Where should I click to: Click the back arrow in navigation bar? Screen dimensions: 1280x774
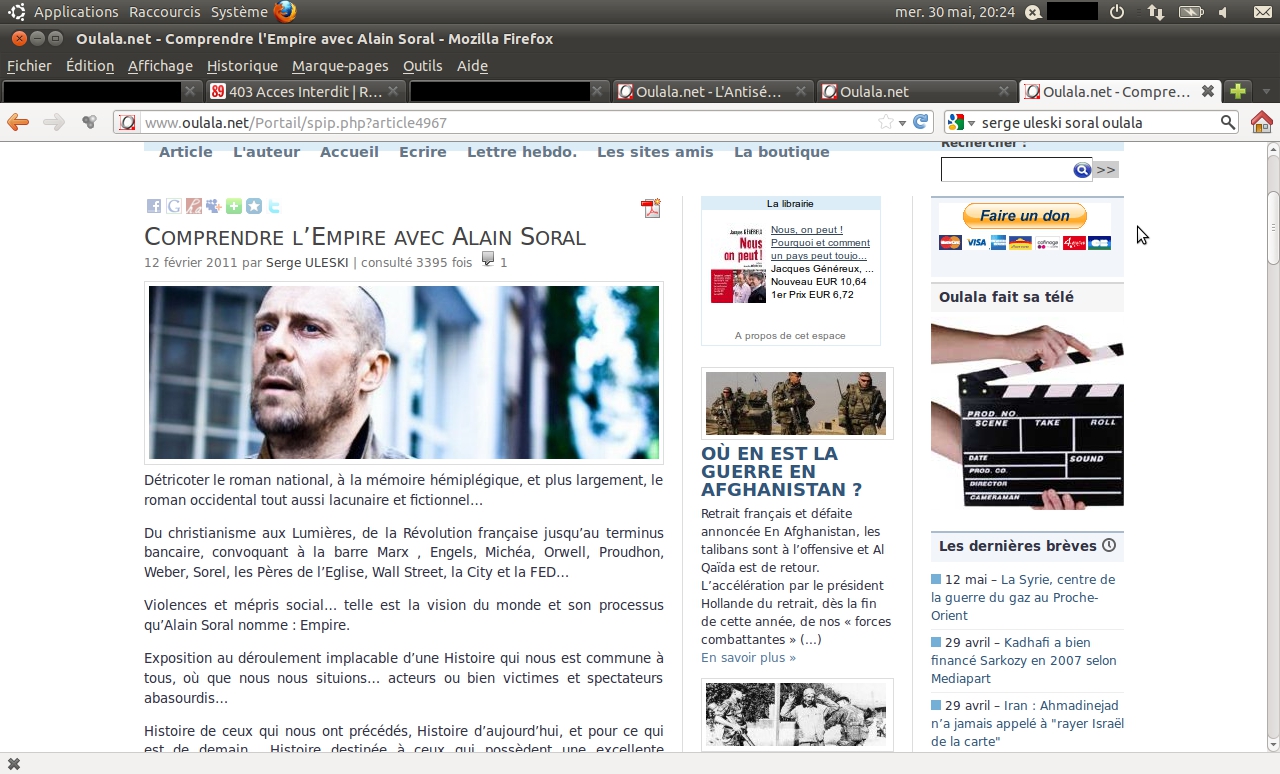(18, 122)
